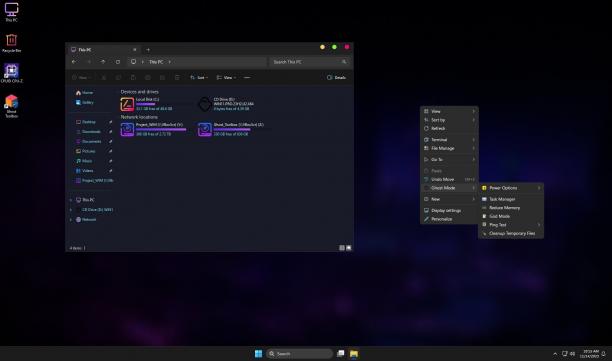Open Go To submenu in context menu
The height and width of the screenshot is (361, 612).
coord(449,160)
